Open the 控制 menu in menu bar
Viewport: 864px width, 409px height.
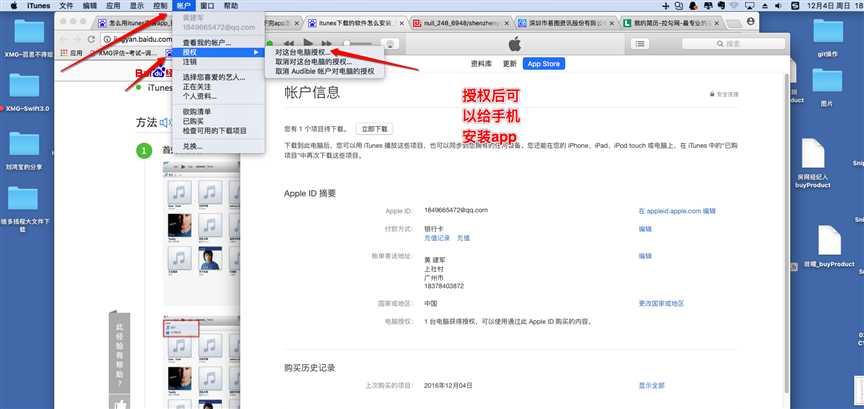point(160,6)
